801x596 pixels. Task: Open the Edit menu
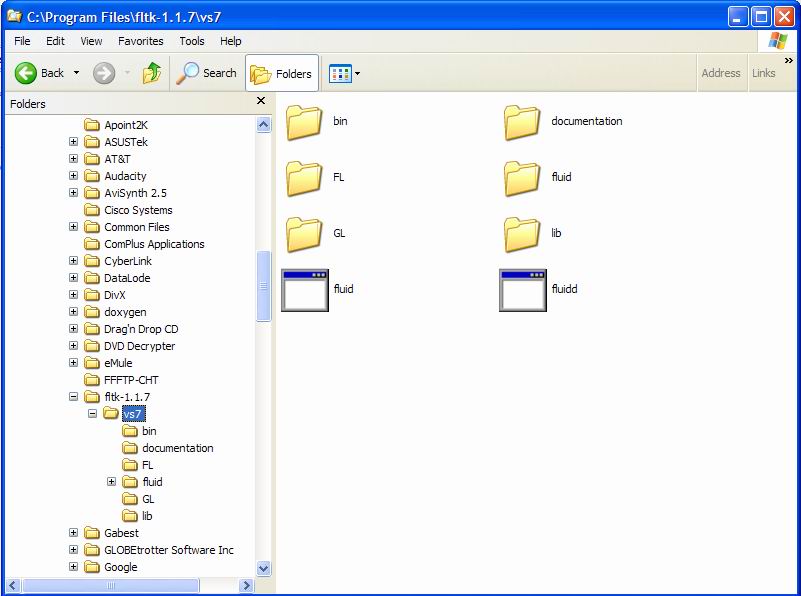[55, 41]
